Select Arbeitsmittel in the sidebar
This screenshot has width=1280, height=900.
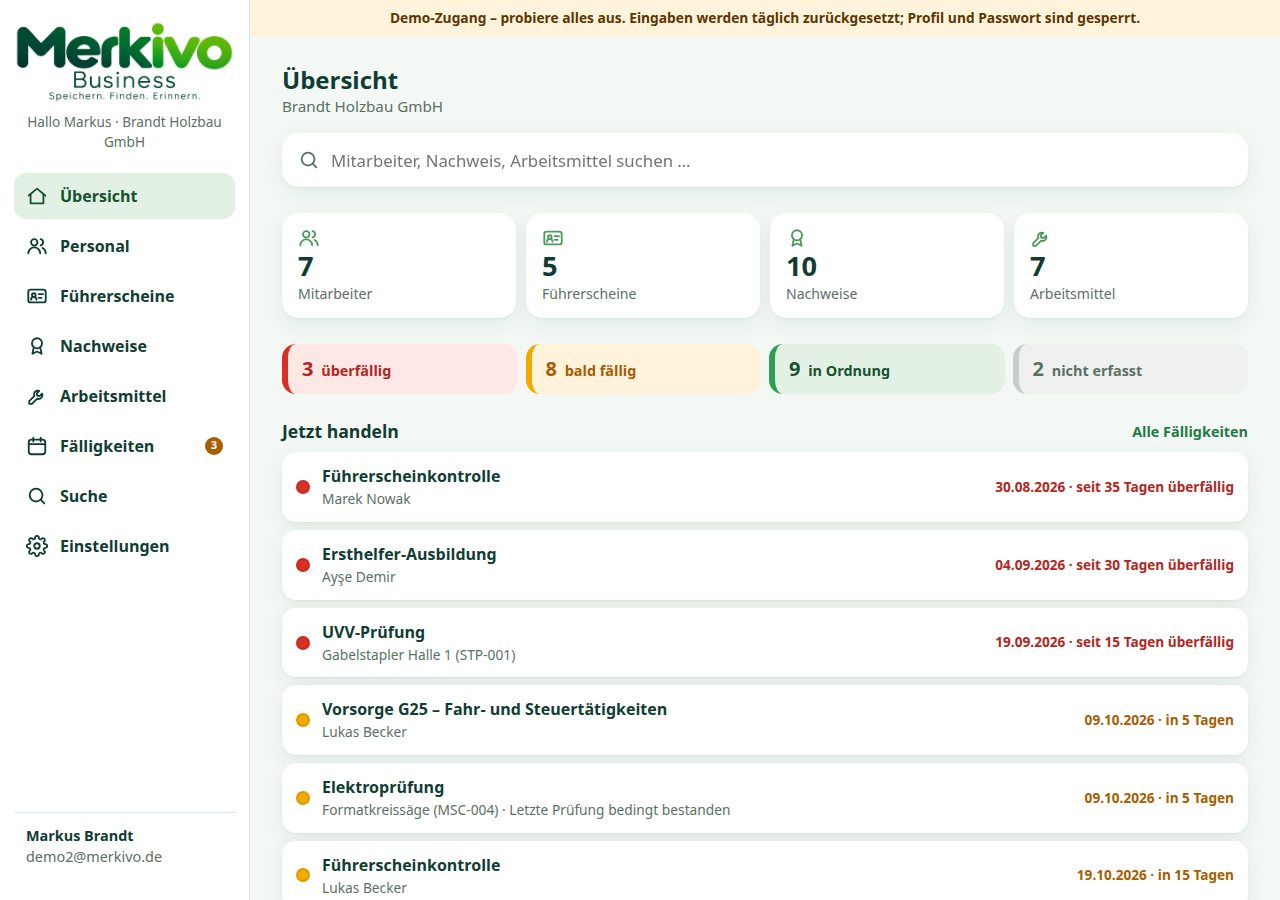coord(124,396)
